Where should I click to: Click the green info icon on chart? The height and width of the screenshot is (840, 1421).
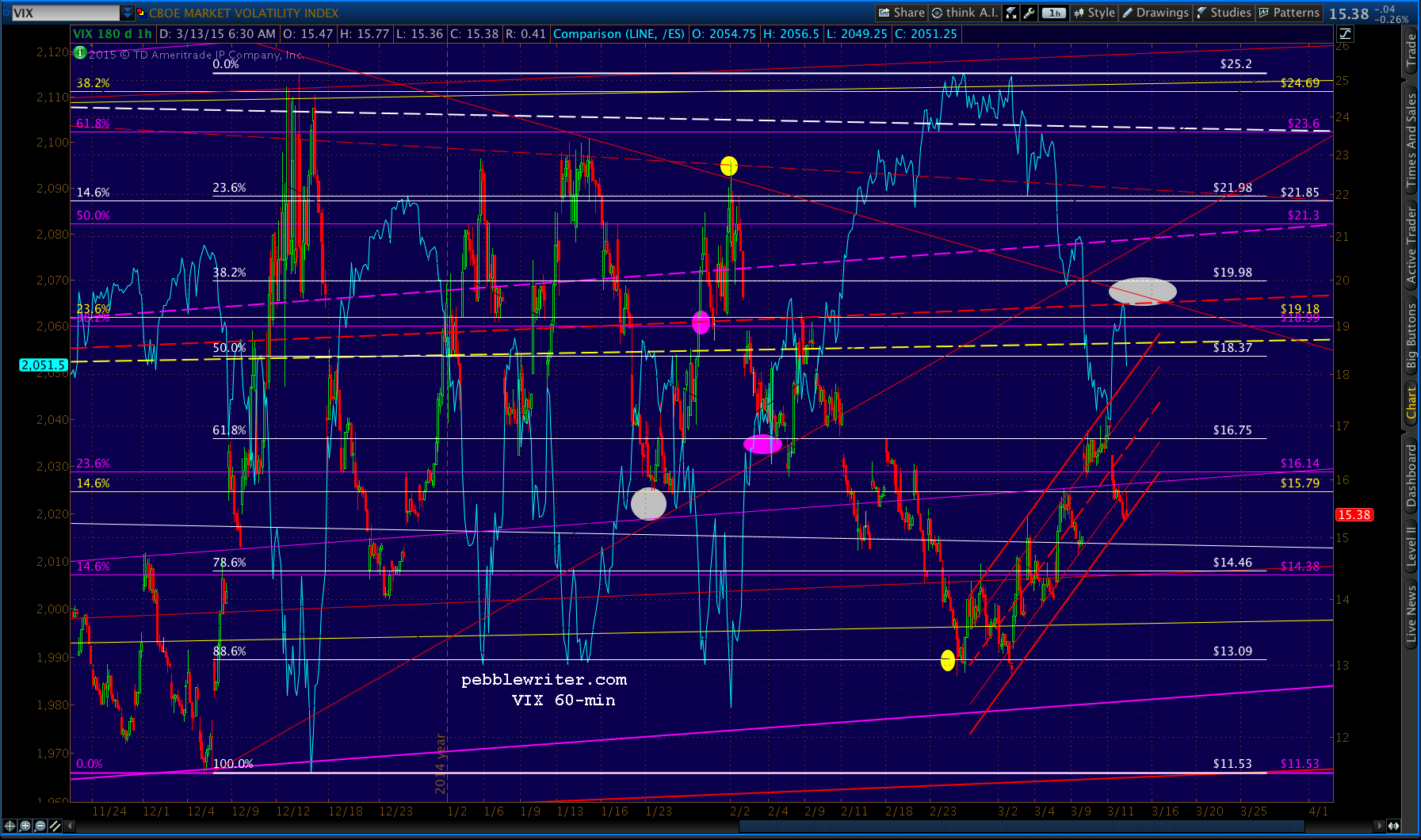click(x=79, y=53)
